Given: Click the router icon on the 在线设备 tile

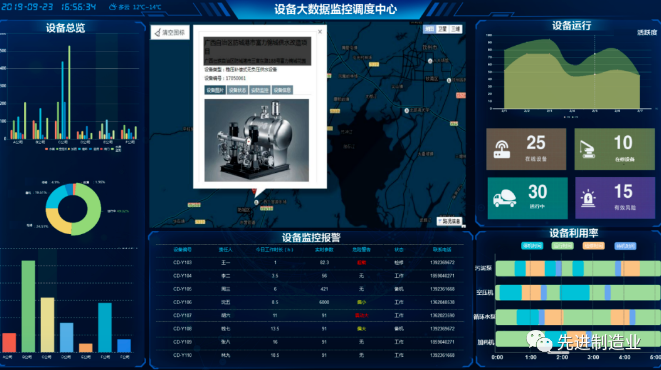Looking at the screenshot, I should tap(502, 149).
